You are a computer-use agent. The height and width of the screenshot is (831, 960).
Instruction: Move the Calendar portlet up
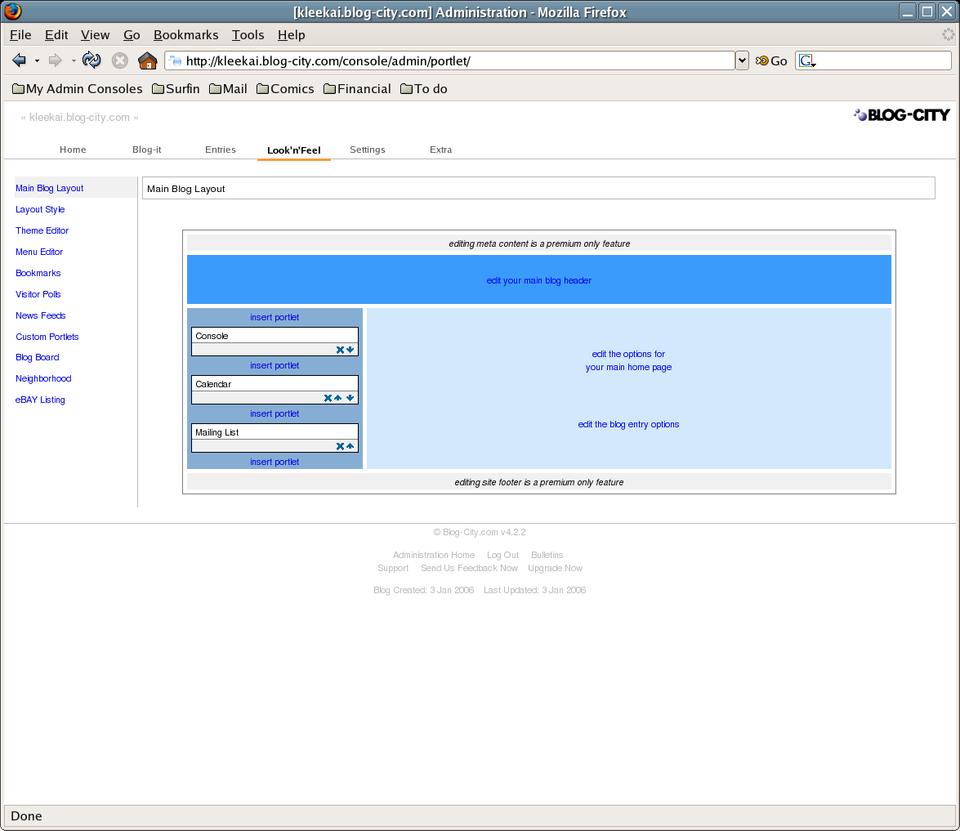click(339, 398)
